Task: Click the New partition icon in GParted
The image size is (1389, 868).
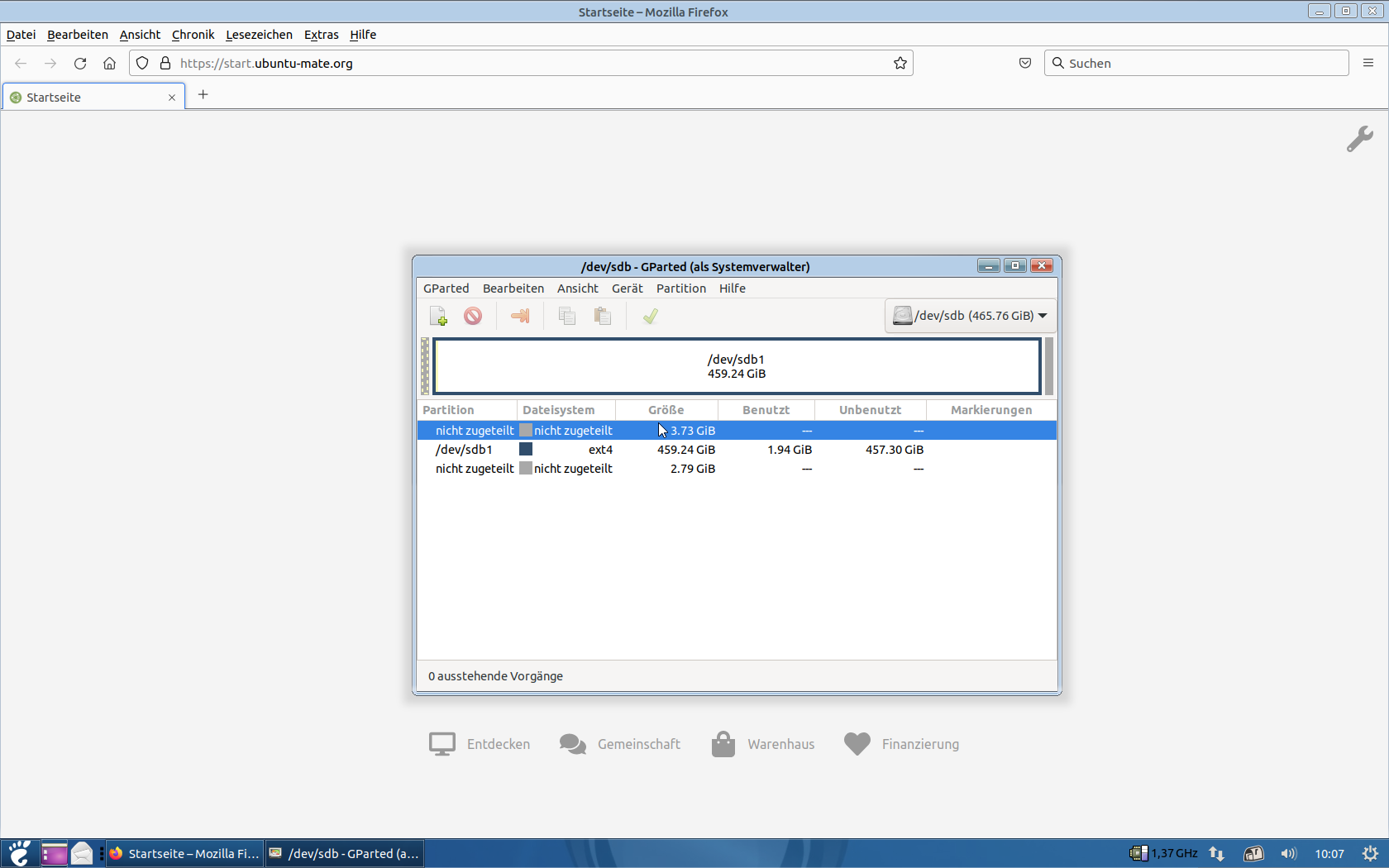Action: [438, 316]
